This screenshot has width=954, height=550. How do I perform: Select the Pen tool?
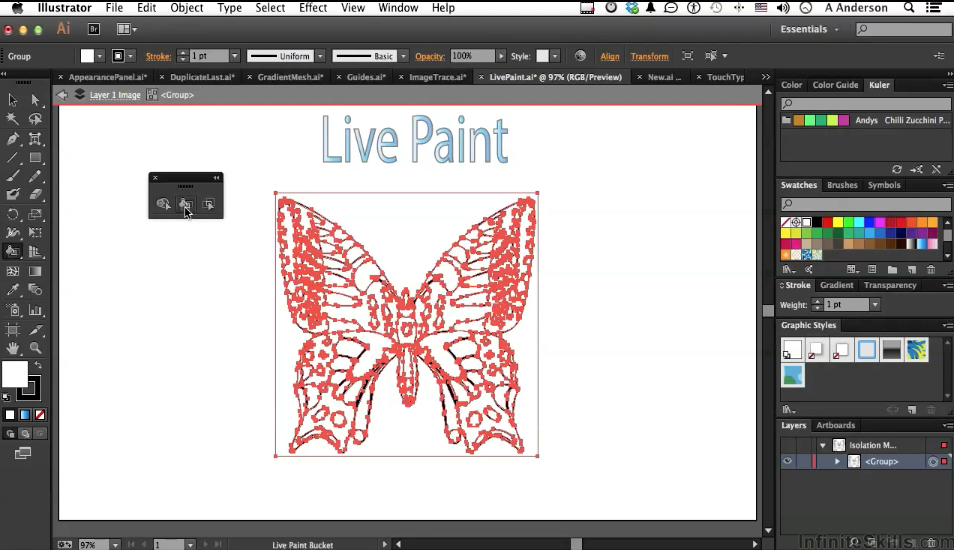[x=13, y=139]
